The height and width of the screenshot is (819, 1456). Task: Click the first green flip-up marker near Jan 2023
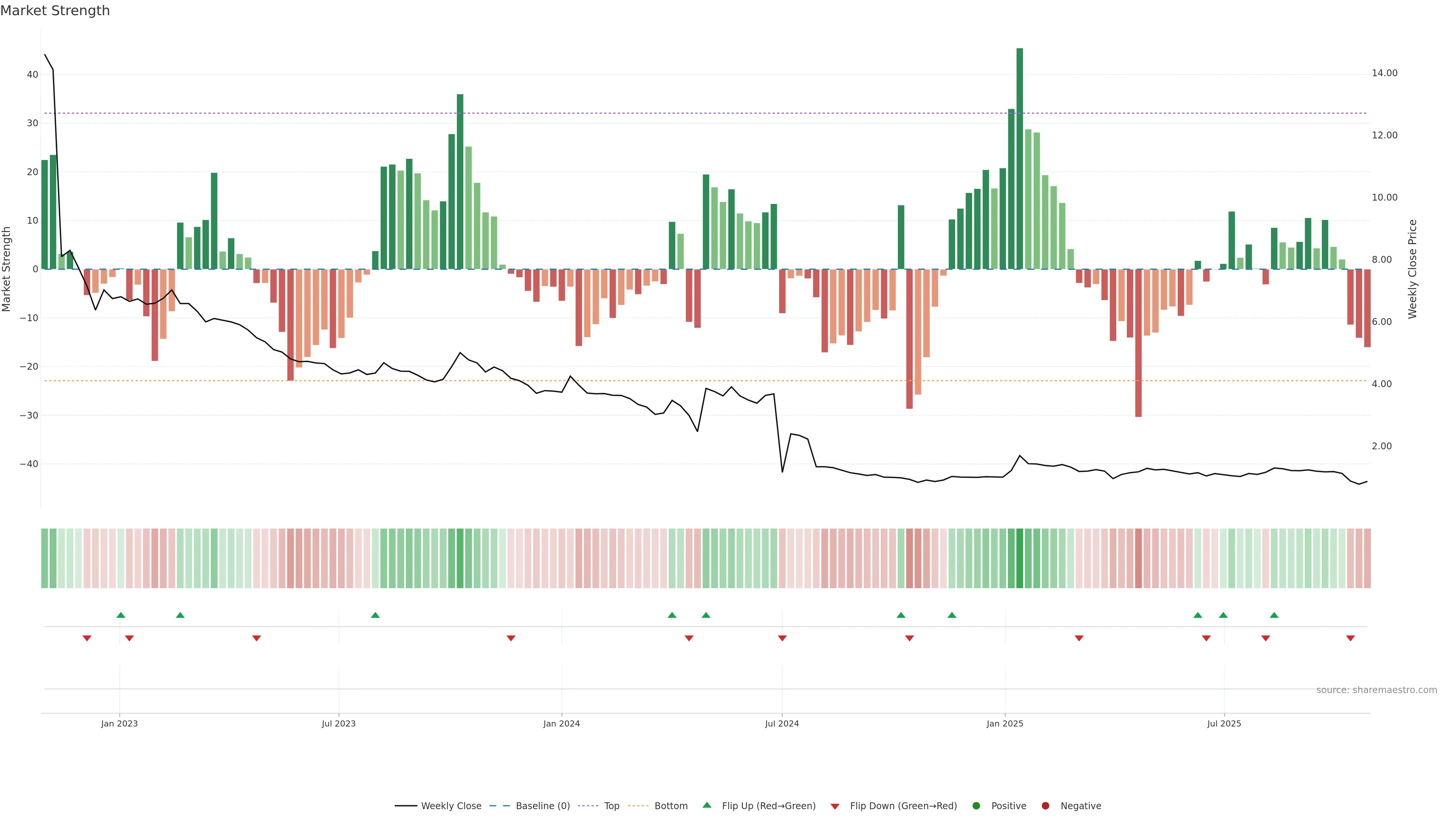121,615
